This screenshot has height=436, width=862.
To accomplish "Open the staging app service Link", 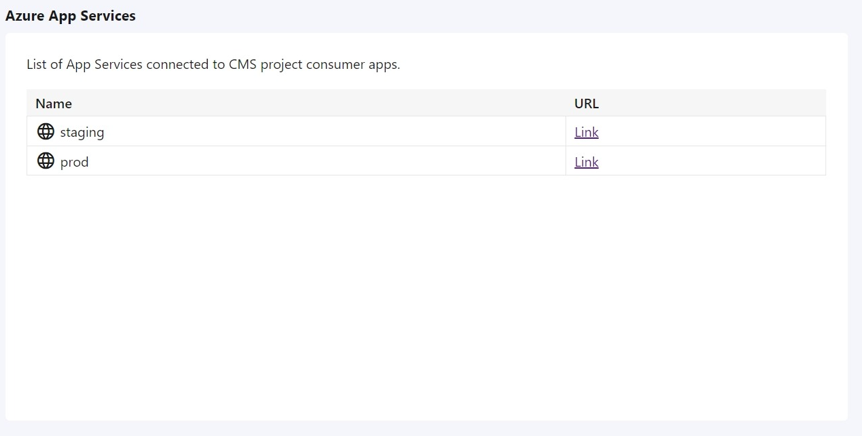I will (x=586, y=132).
